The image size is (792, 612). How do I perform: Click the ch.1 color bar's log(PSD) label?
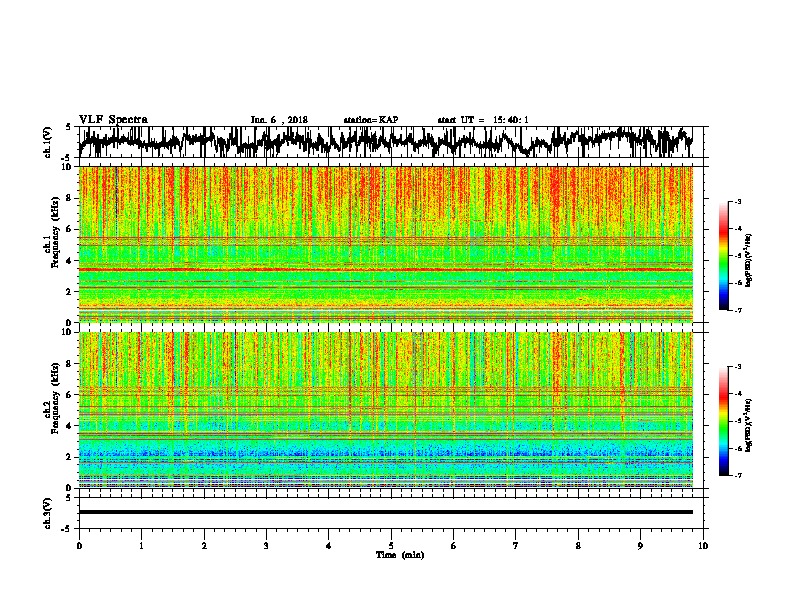(749, 261)
